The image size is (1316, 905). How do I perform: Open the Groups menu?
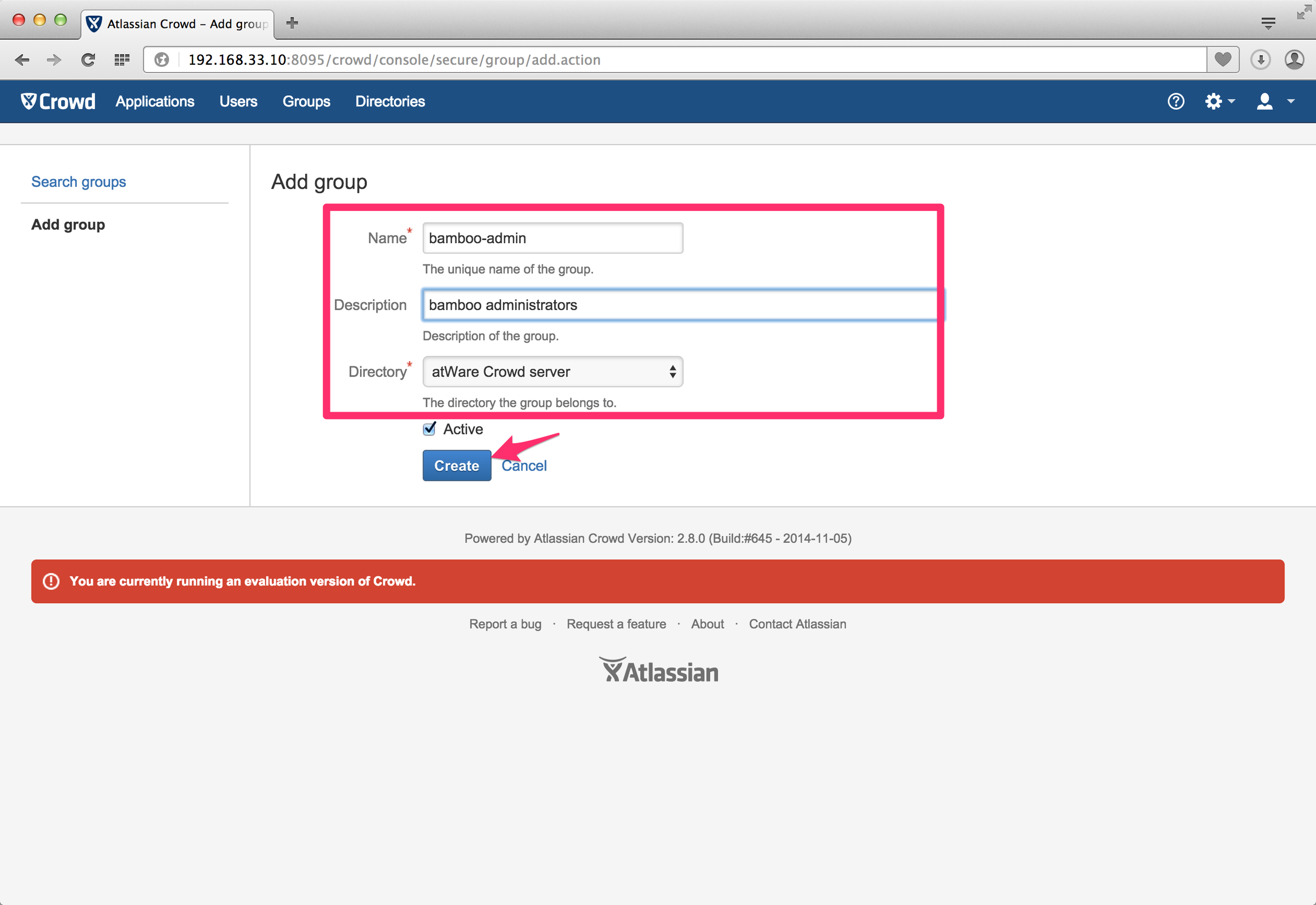306,102
